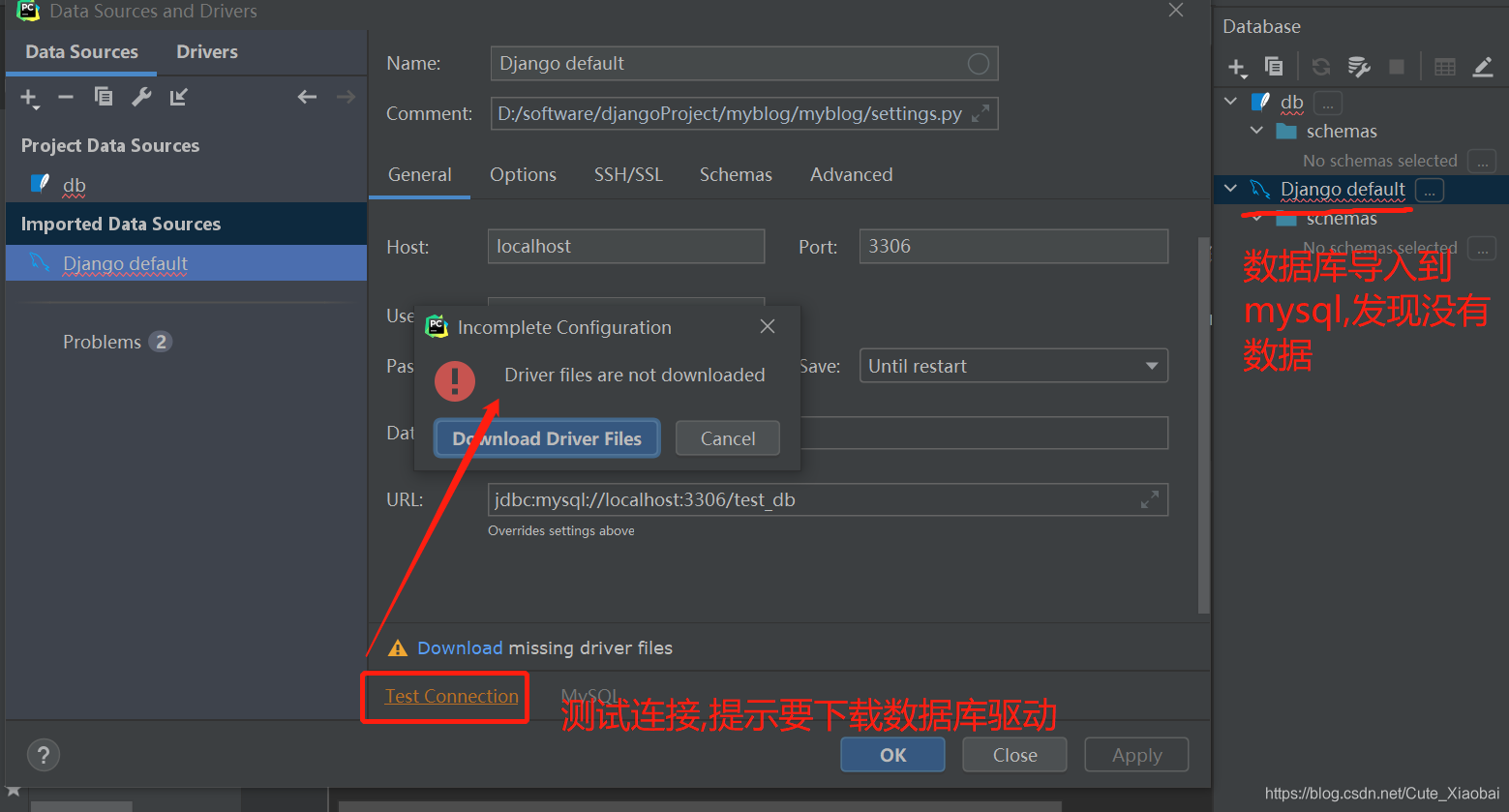
Task: Click Cancel in the Incomplete Configuration popup
Action: [728, 438]
